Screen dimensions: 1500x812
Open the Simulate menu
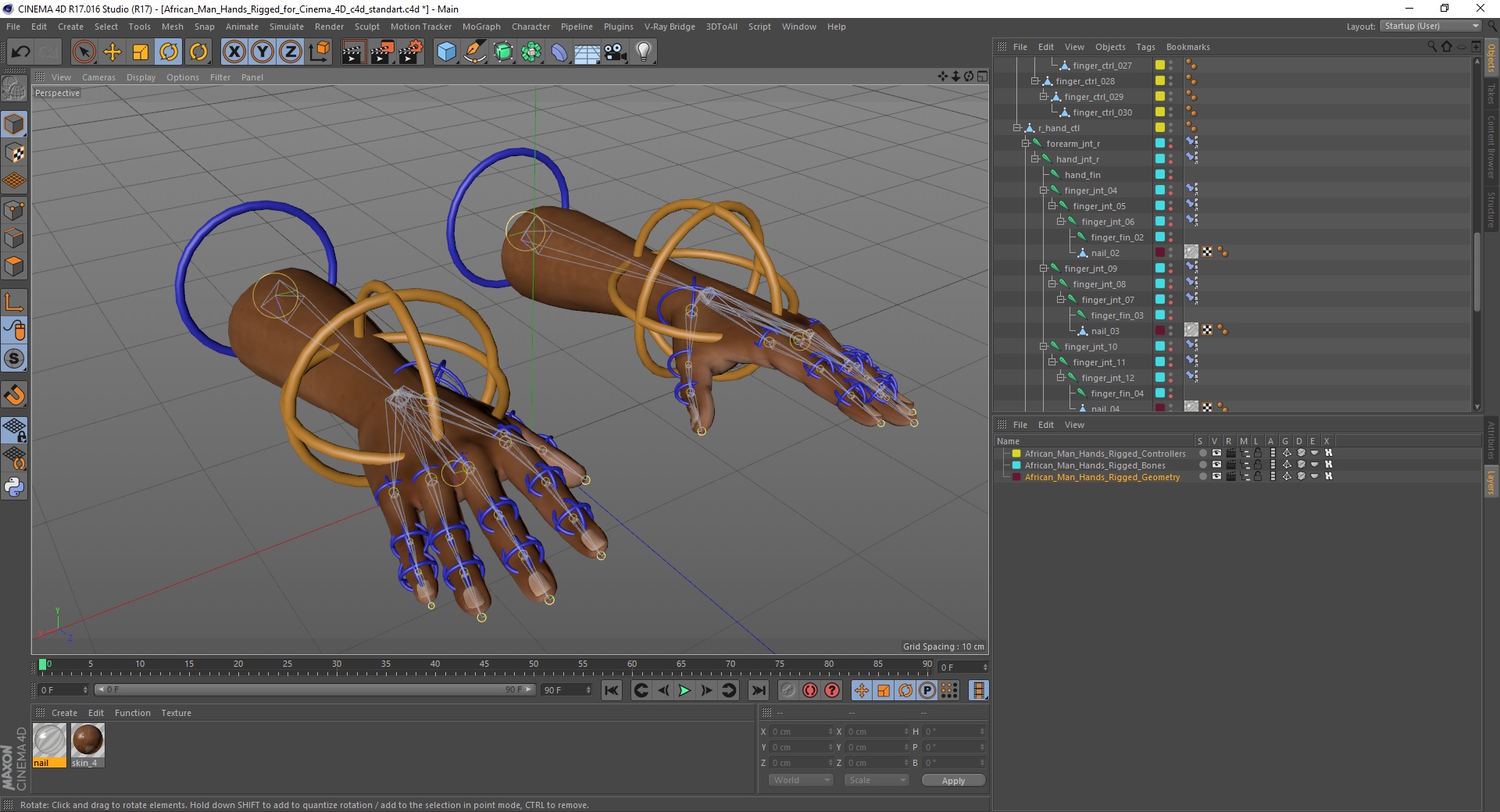(x=287, y=27)
